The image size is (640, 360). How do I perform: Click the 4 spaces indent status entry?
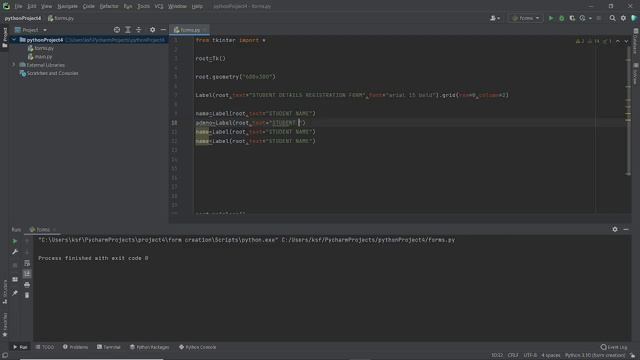pyautogui.click(x=551, y=356)
